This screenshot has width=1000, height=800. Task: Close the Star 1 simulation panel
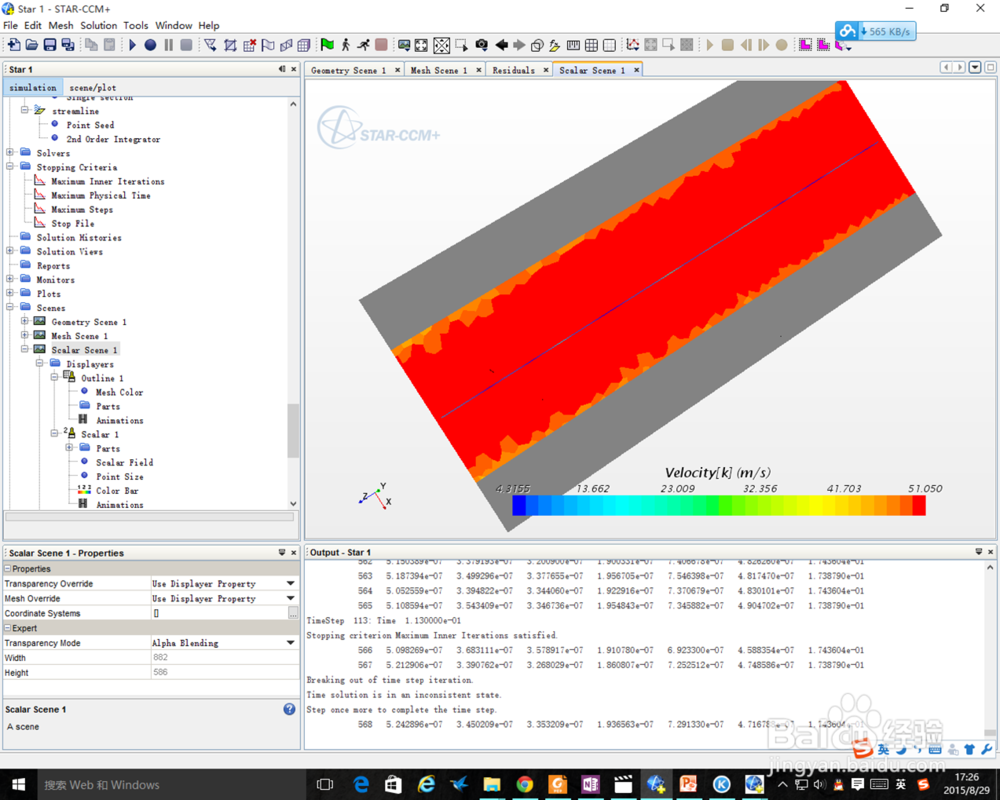click(294, 69)
